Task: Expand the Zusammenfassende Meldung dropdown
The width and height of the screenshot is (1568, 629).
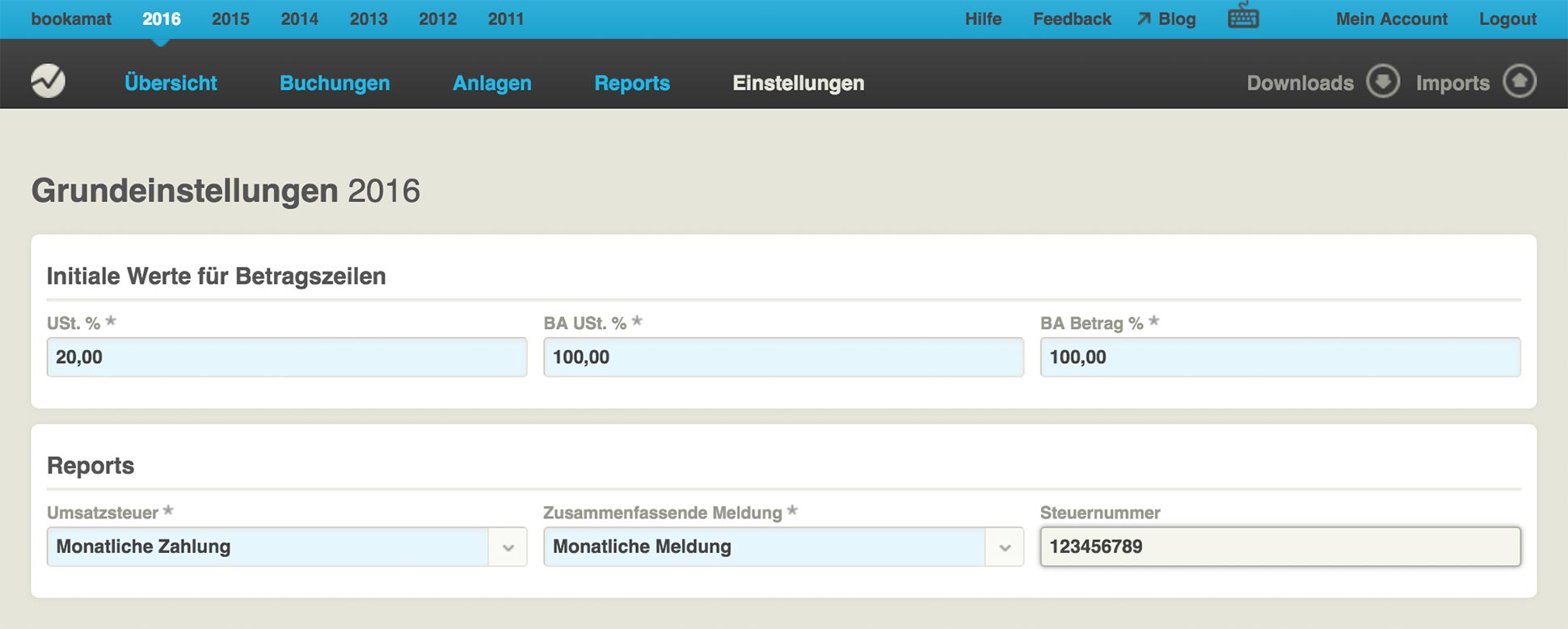Action: coord(1004,547)
